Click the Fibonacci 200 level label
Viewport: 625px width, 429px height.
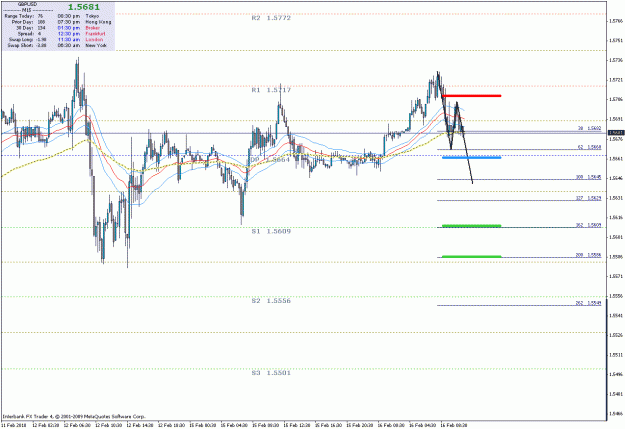[x=588, y=255]
